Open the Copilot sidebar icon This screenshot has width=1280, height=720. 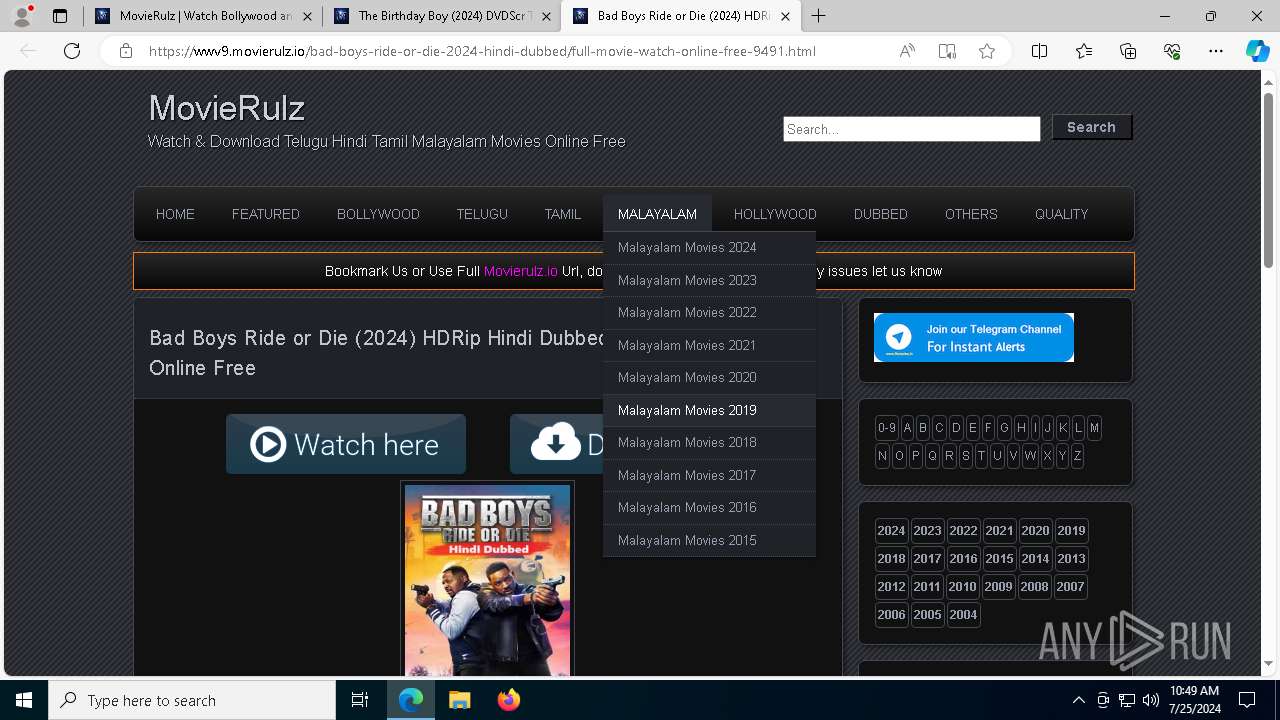[x=1257, y=51]
